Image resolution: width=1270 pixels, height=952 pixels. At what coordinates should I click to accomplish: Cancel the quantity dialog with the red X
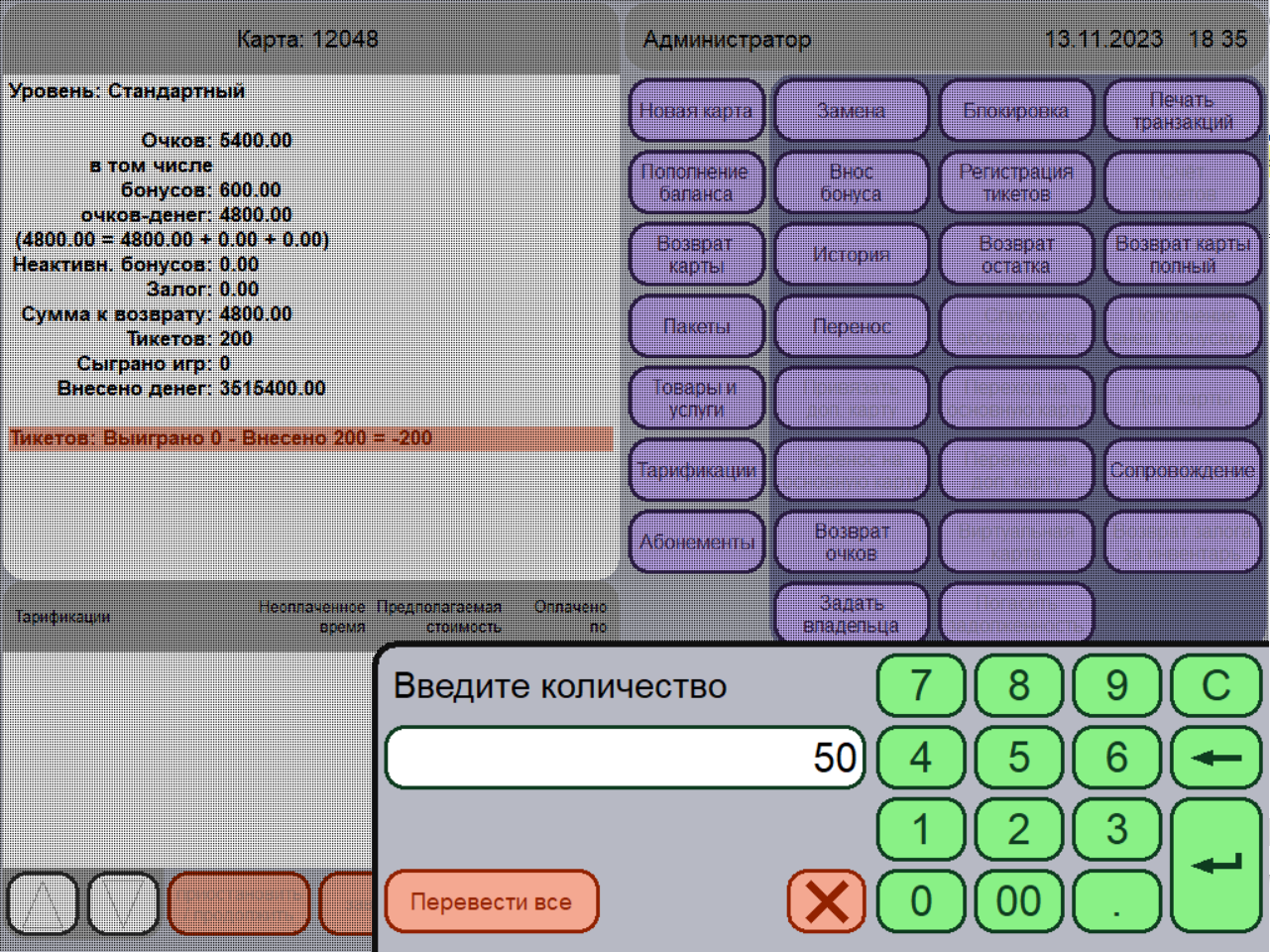tap(827, 901)
